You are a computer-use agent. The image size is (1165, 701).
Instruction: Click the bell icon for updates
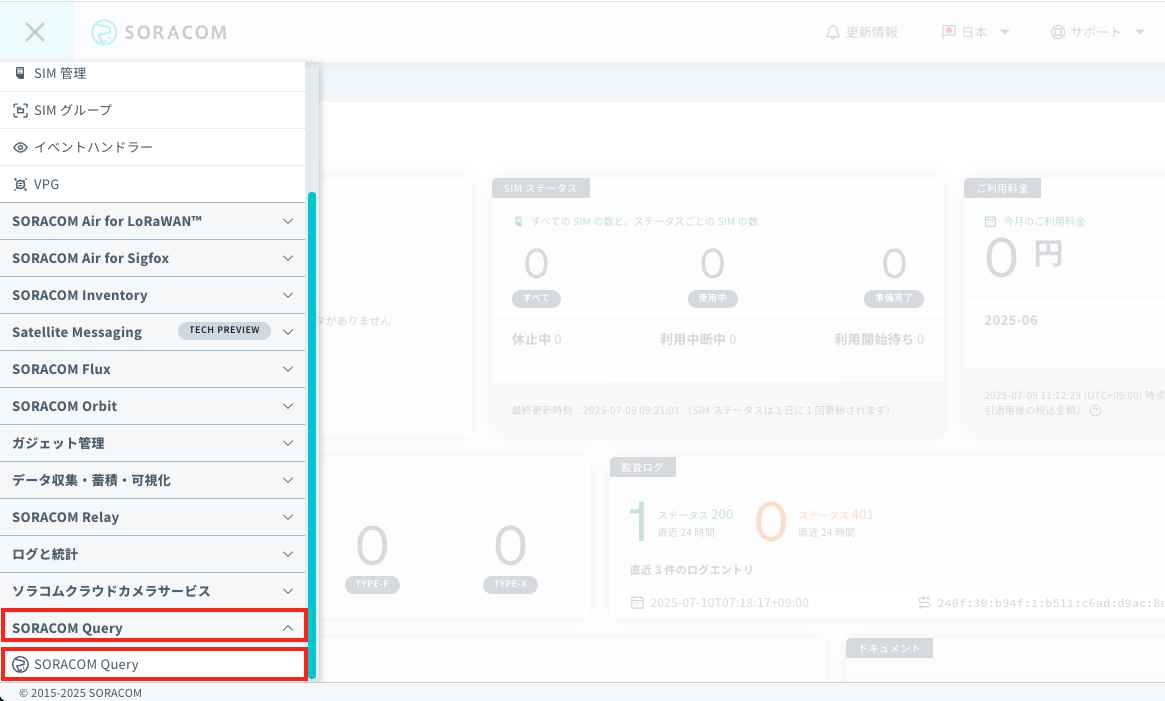pos(833,32)
